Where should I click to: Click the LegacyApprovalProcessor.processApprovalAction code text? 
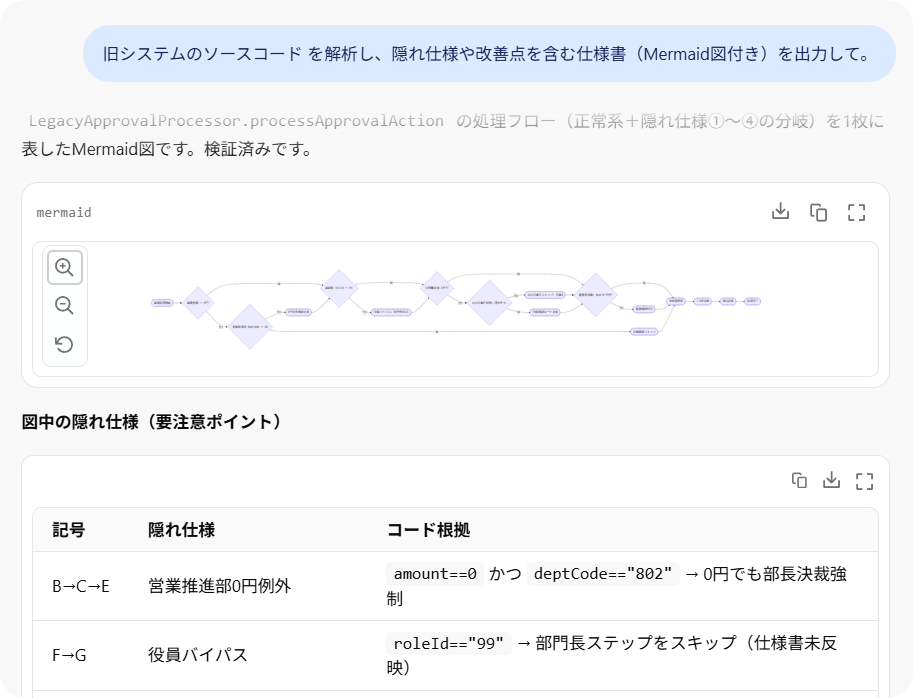[236, 121]
